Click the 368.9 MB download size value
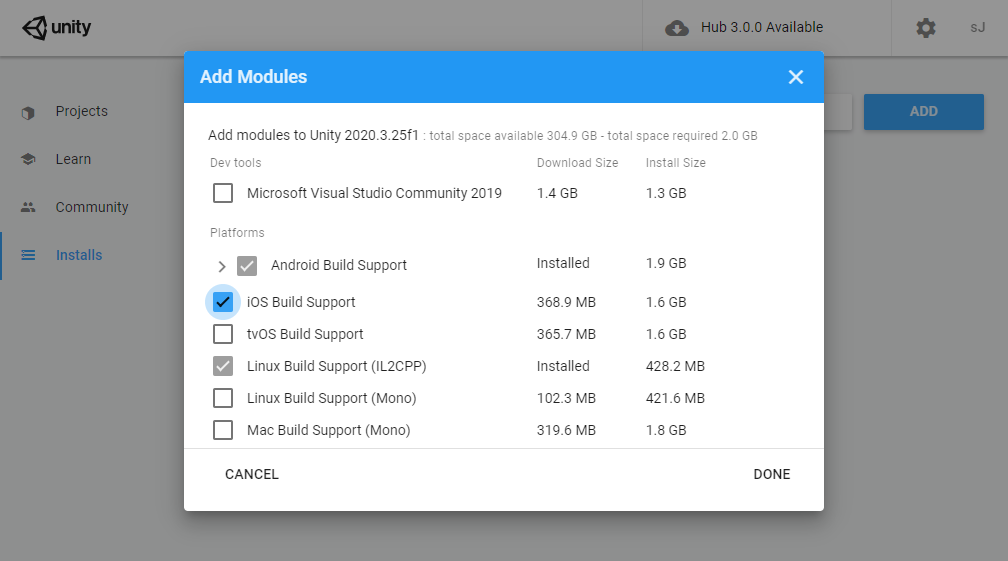 tap(566, 302)
